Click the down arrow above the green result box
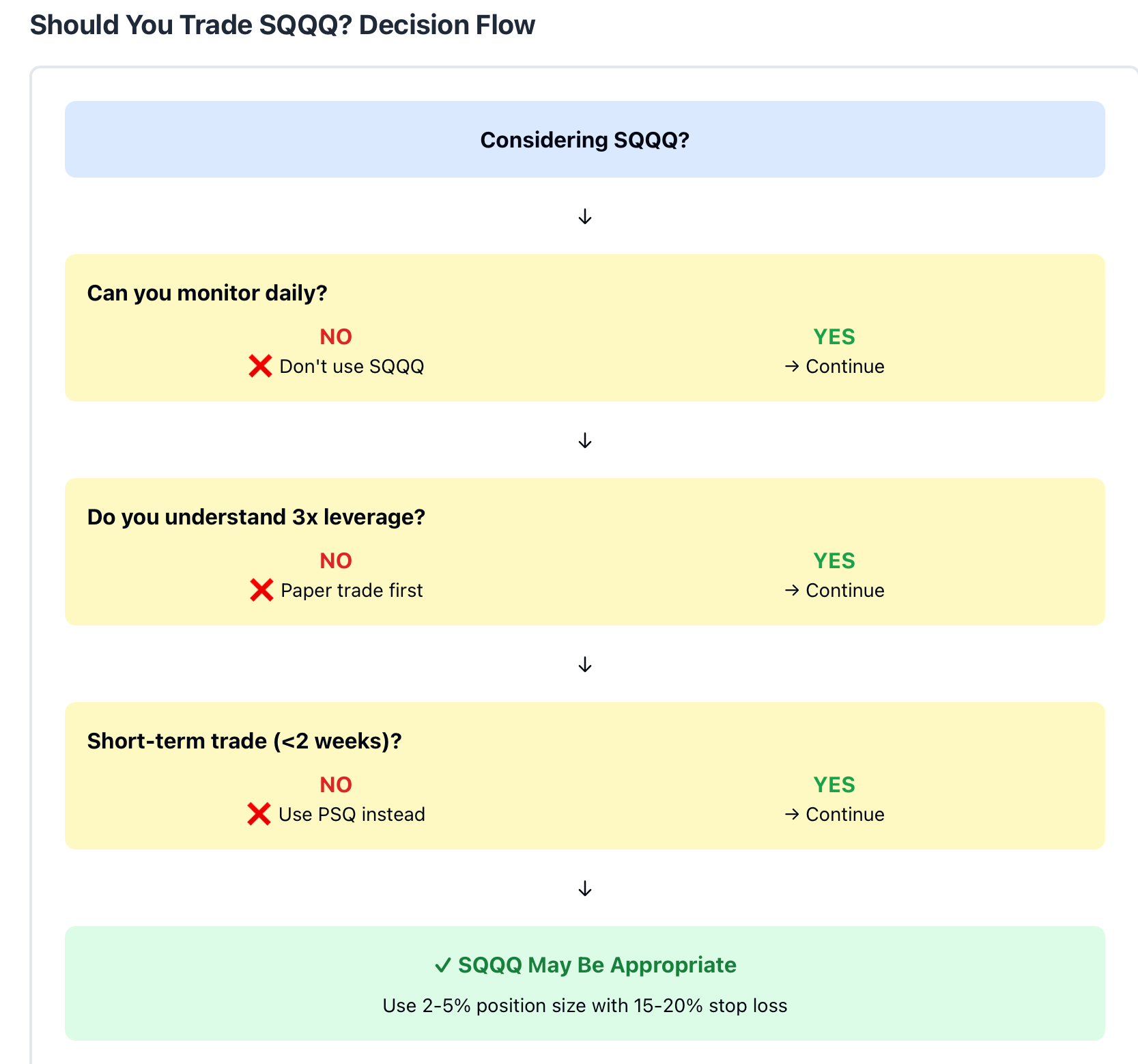Viewport: 1138px width, 1064px height. (x=585, y=888)
